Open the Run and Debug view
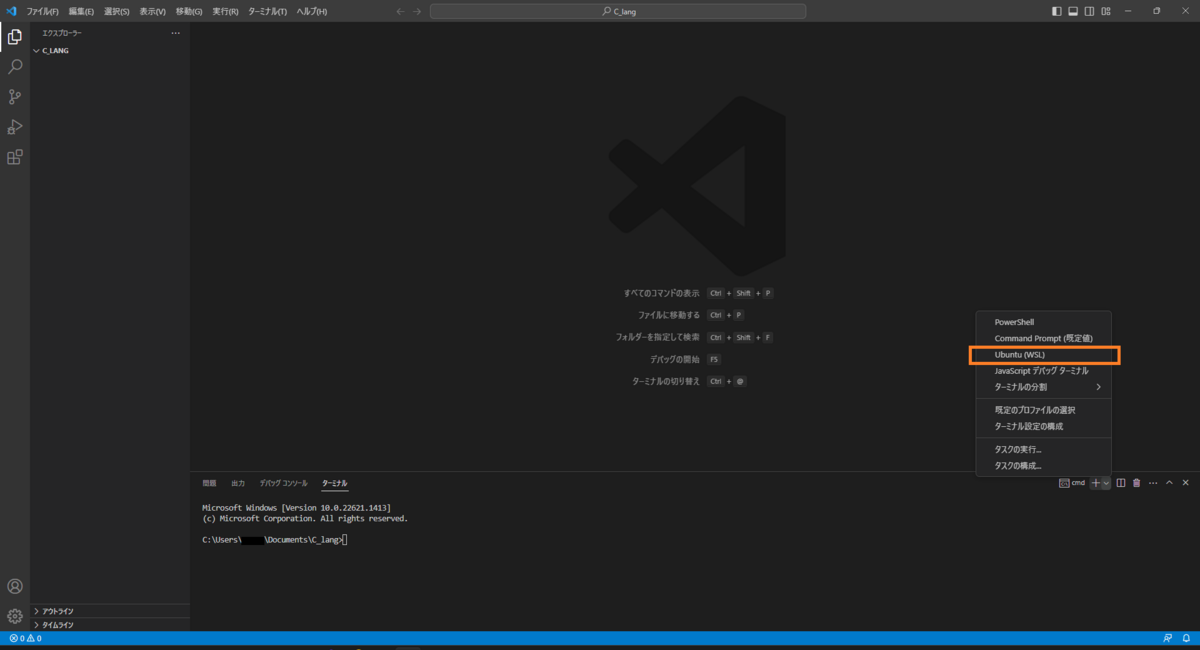This screenshot has height=650, width=1200. 15,127
